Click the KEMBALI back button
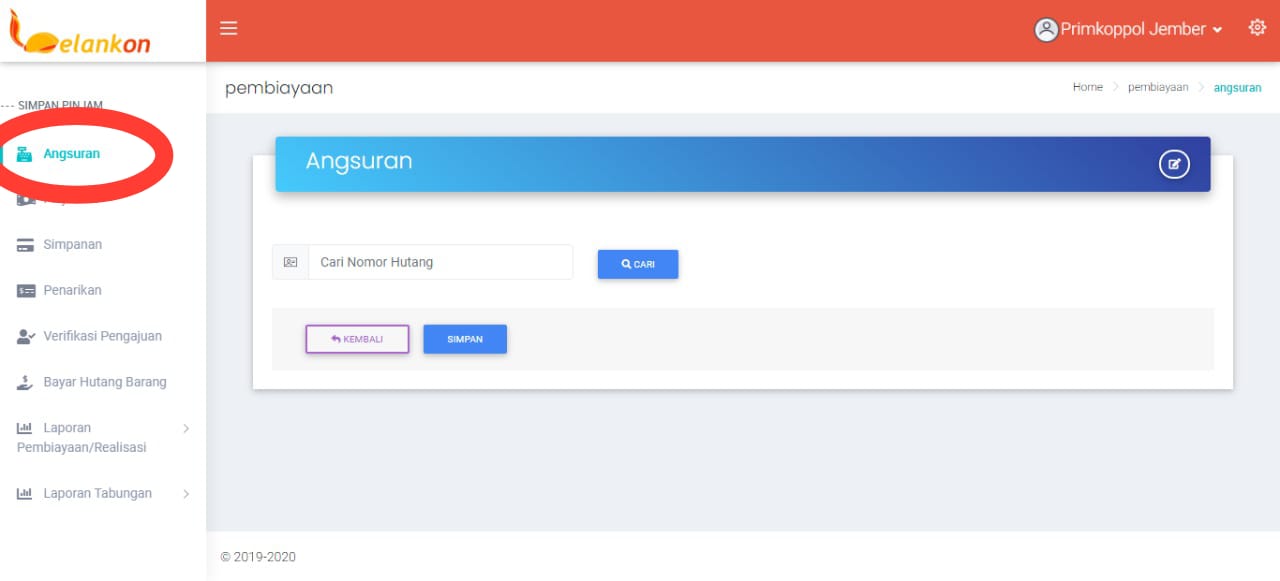Image resolution: width=1280 pixels, height=581 pixels. (x=357, y=339)
